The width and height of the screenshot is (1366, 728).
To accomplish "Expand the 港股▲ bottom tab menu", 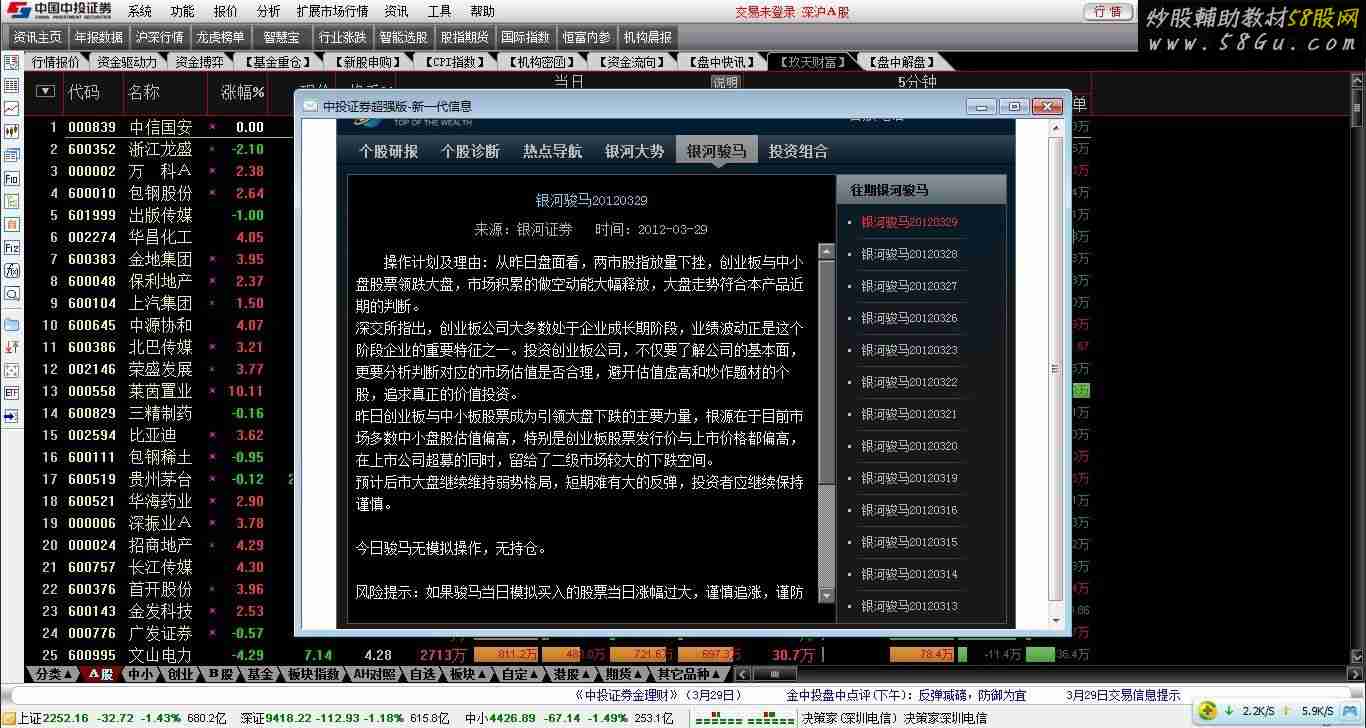I will click(572, 675).
